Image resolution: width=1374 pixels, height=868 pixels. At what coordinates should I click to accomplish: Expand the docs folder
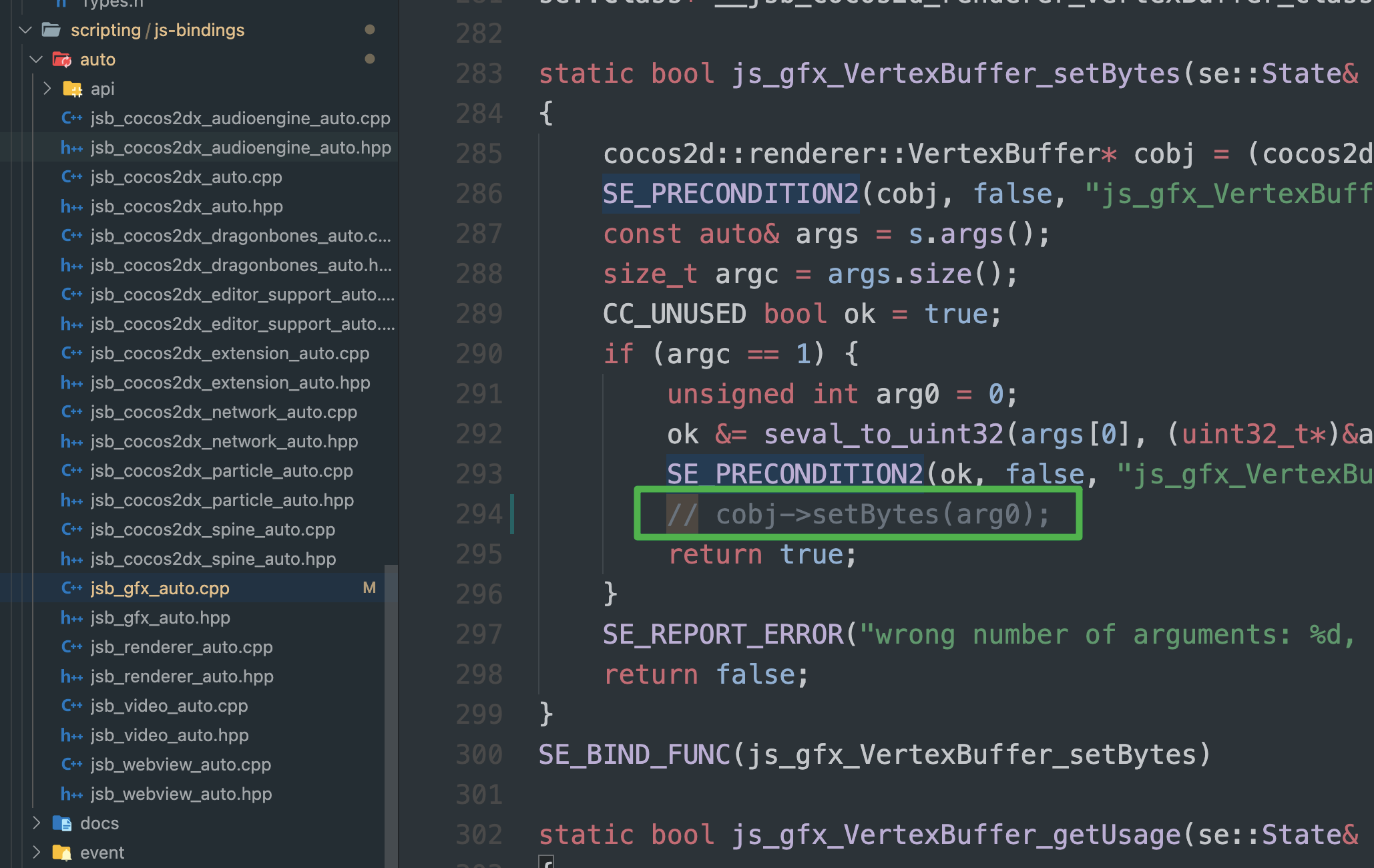(x=36, y=823)
